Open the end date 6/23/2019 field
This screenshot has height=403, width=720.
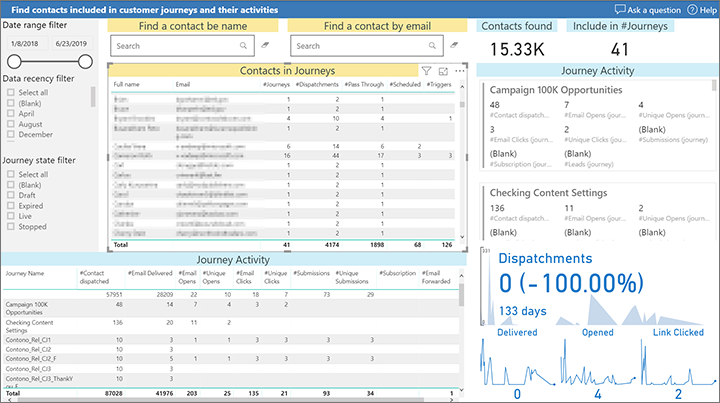[71, 44]
